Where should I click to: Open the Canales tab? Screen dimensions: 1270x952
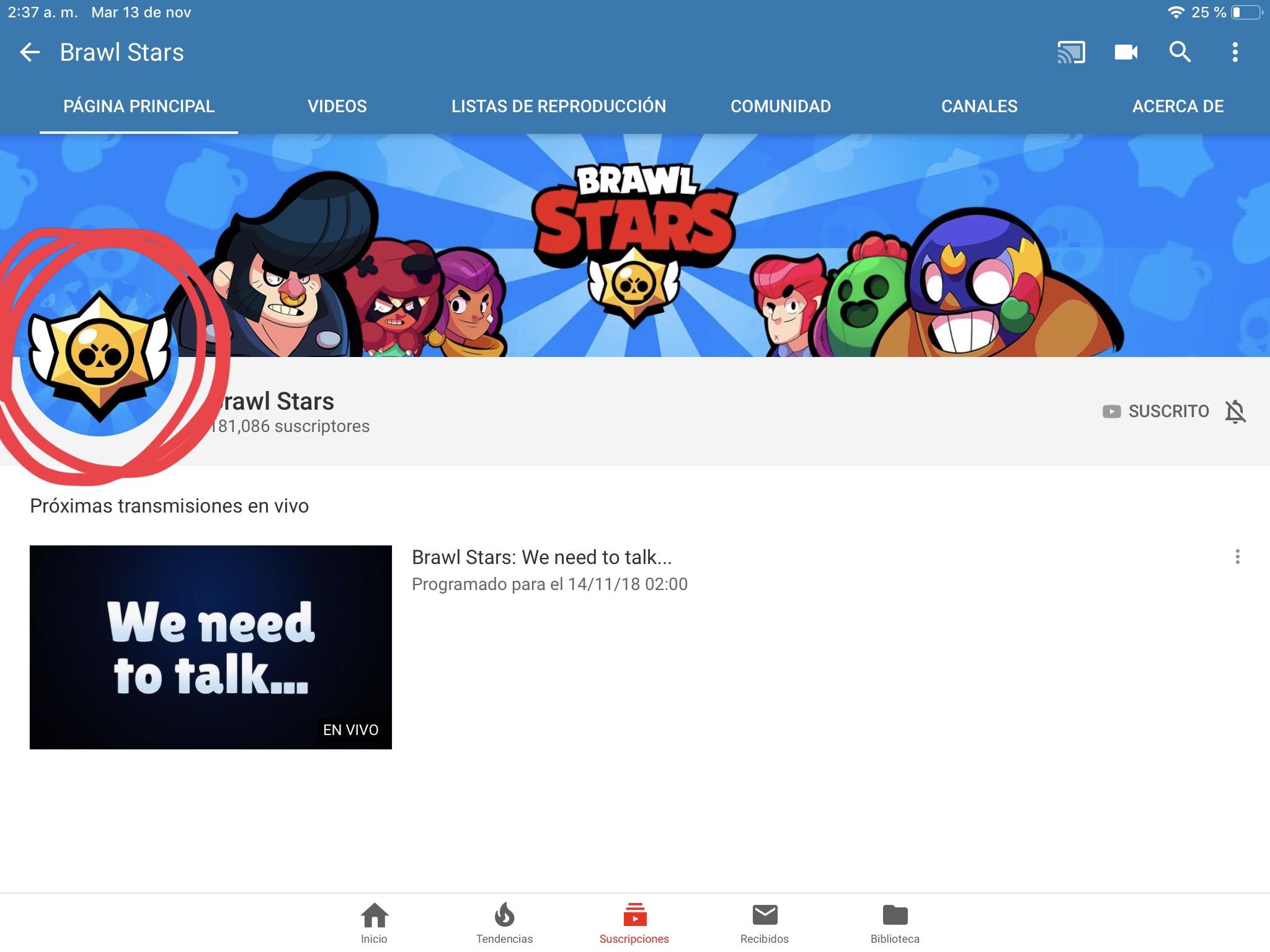(x=979, y=106)
